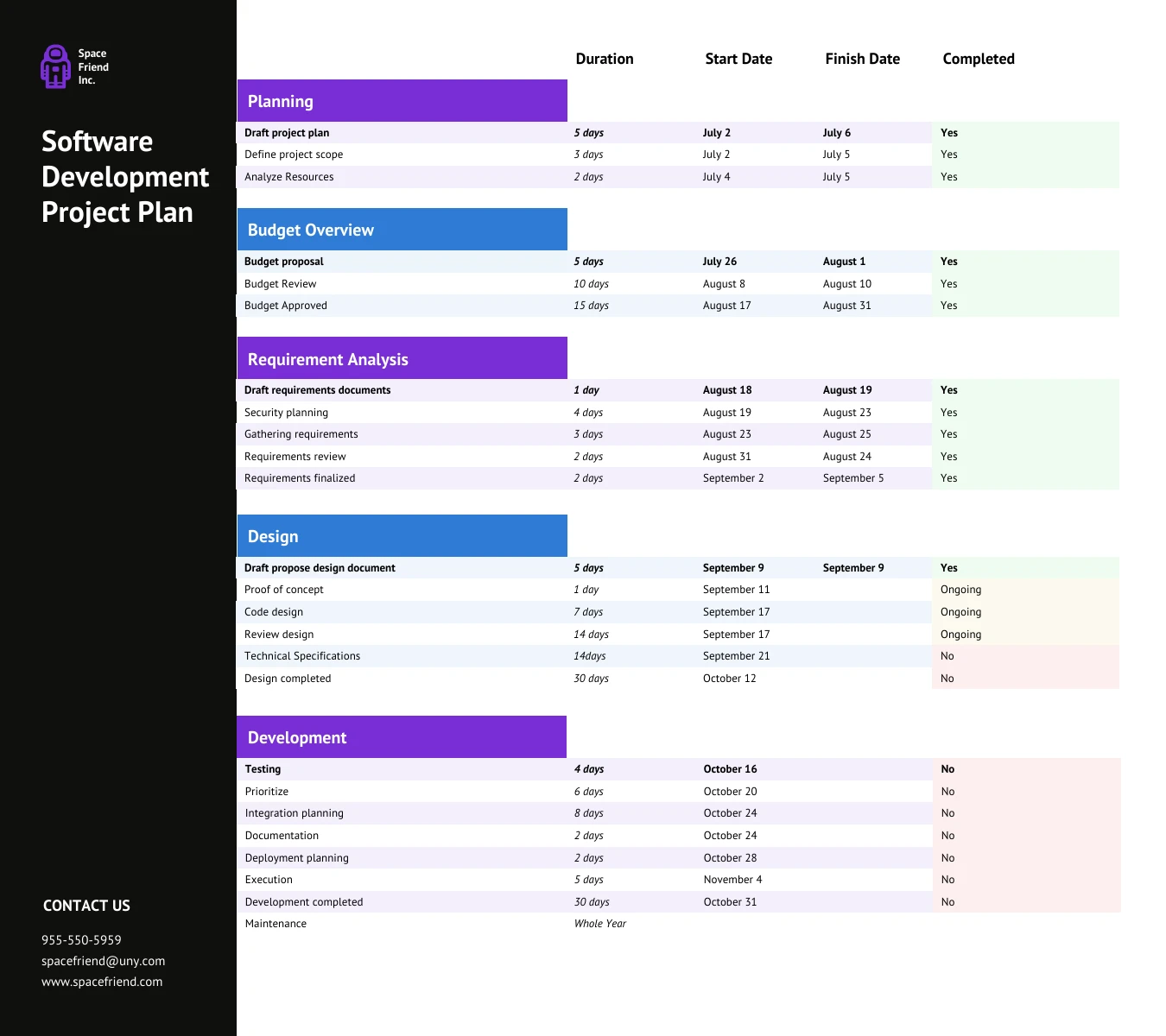Viewport: 1166px width, 1036px height.
Task: Toggle the Yes status for Draft project plan
Action: 948,133
